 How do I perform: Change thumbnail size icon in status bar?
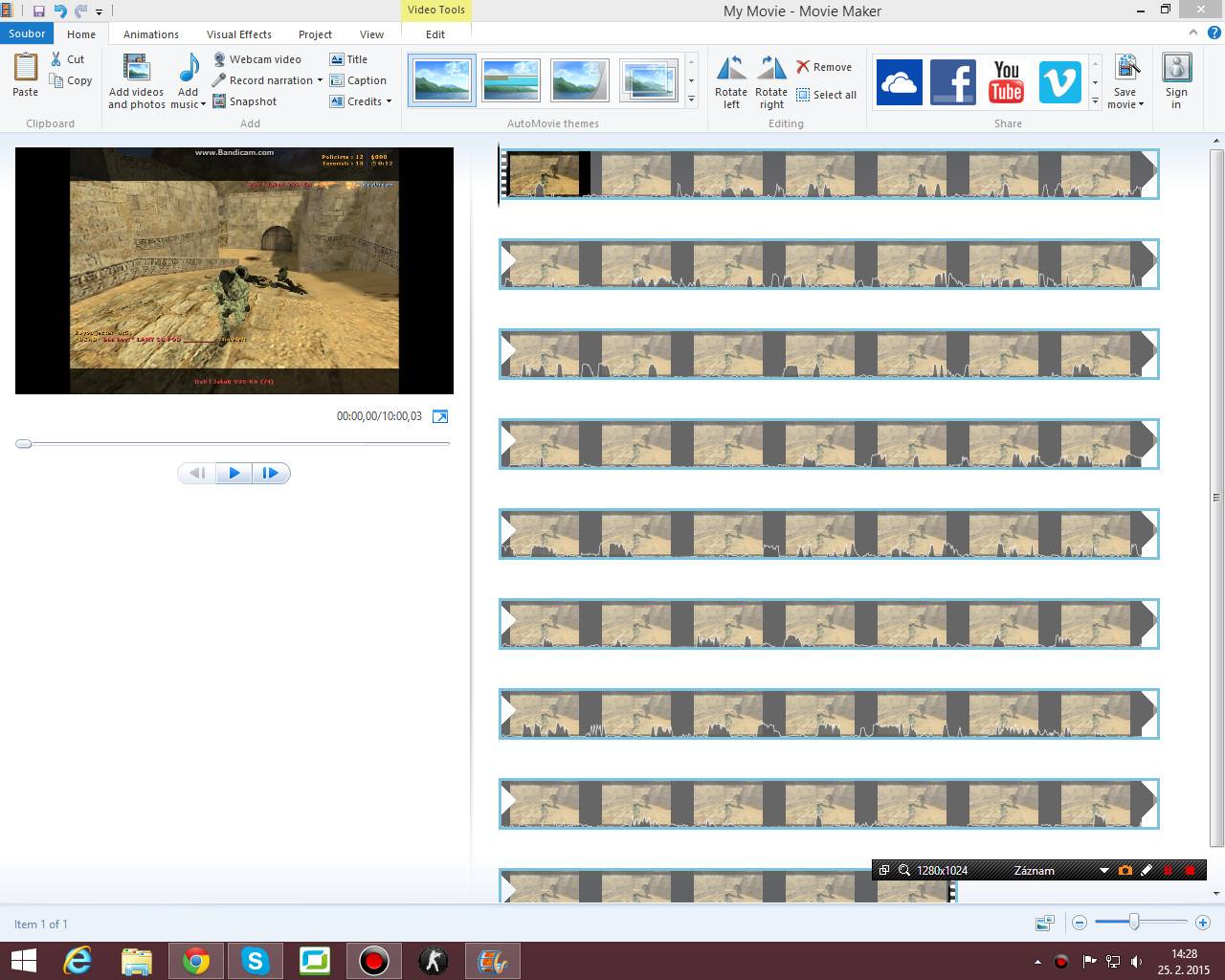click(1045, 923)
